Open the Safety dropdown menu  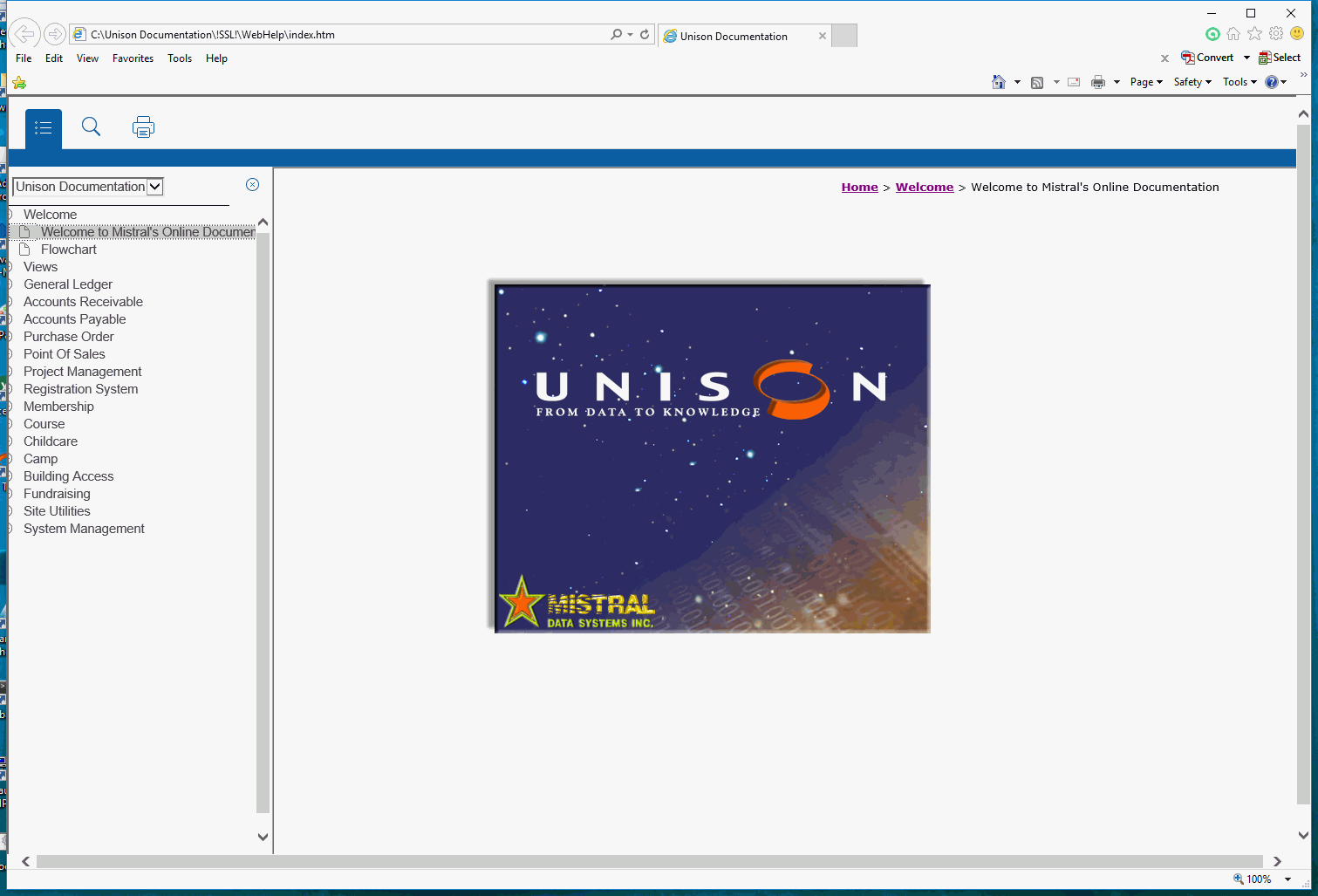[x=1192, y=82]
